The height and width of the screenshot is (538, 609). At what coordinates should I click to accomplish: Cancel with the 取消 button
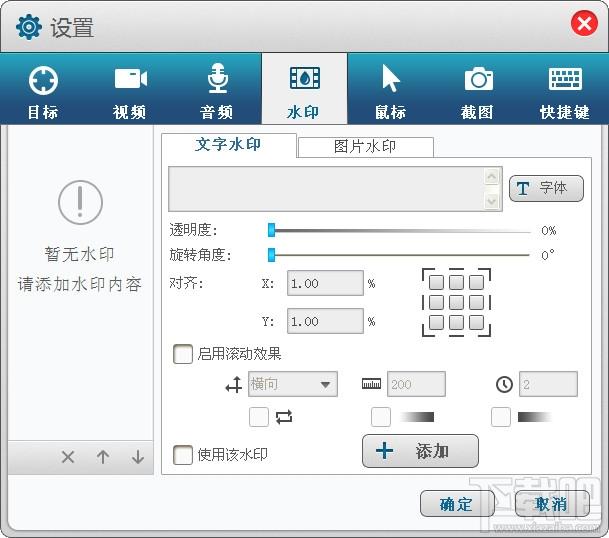(552, 504)
